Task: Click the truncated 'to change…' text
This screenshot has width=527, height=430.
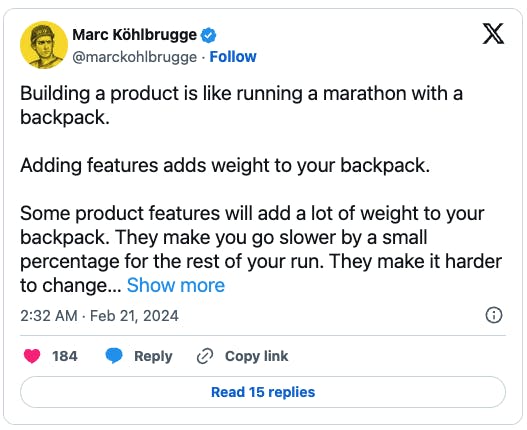Action: click(x=71, y=286)
